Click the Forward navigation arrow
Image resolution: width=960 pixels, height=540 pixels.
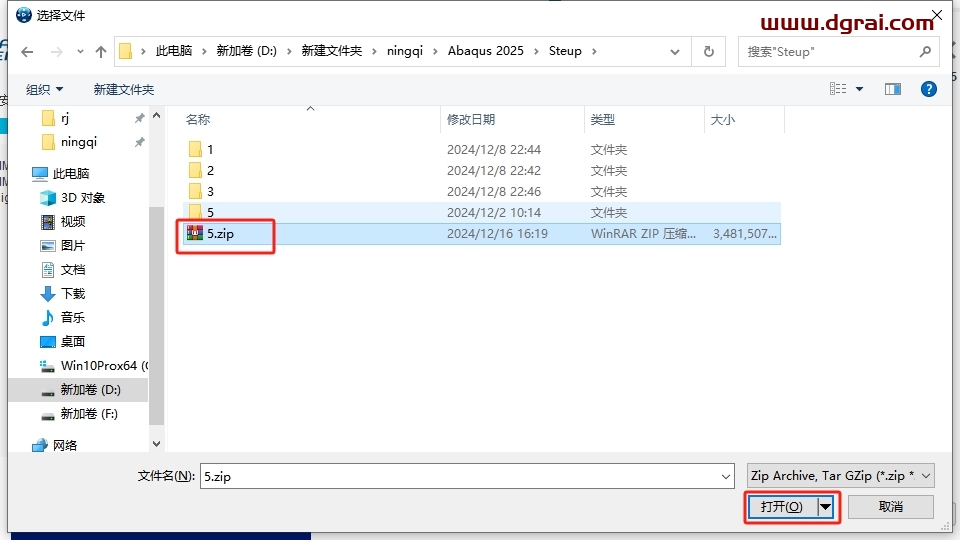pyautogui.click(x=56, y=52)
